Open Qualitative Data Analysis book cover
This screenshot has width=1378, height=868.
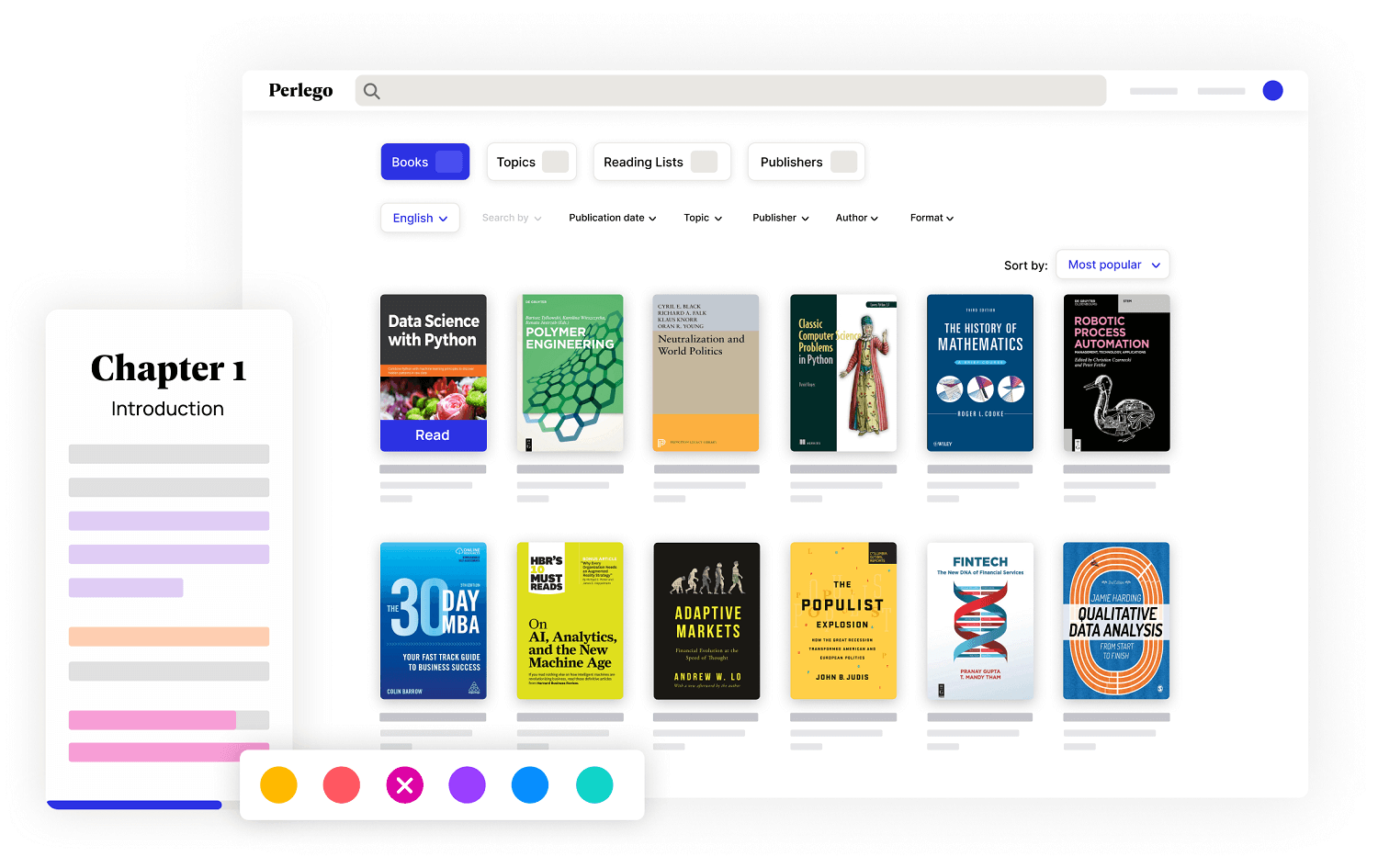click(1116, 621)
